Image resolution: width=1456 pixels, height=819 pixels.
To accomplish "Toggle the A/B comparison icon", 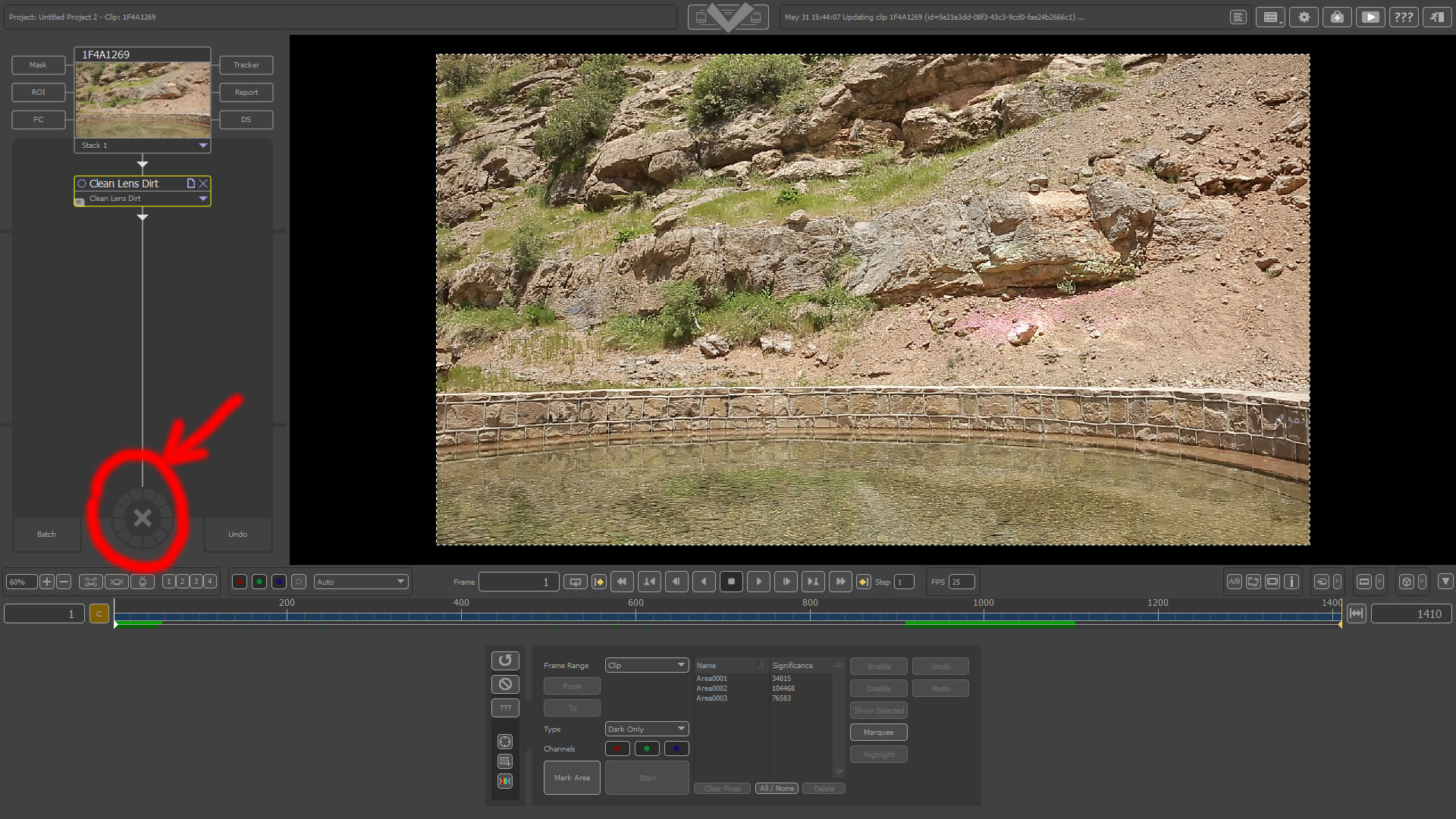I will 1235,582.
